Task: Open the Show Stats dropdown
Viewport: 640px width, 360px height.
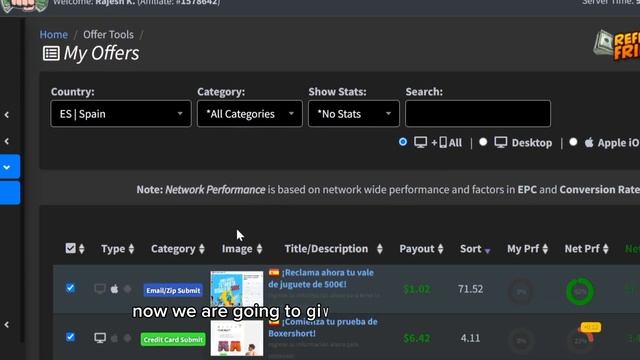Action: (x=354, y=114)
